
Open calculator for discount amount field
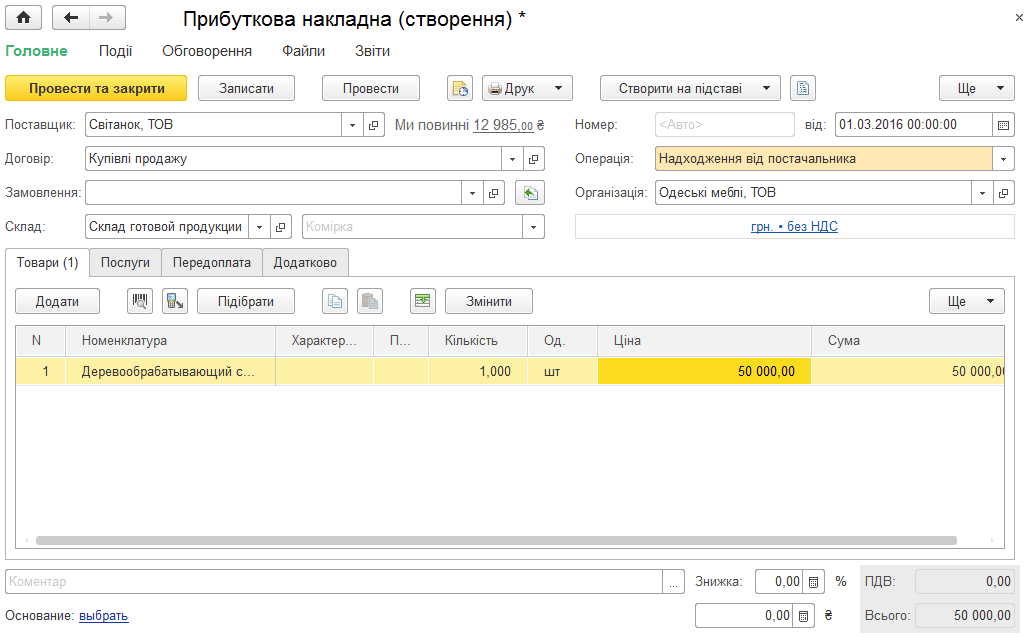(803, 616)
